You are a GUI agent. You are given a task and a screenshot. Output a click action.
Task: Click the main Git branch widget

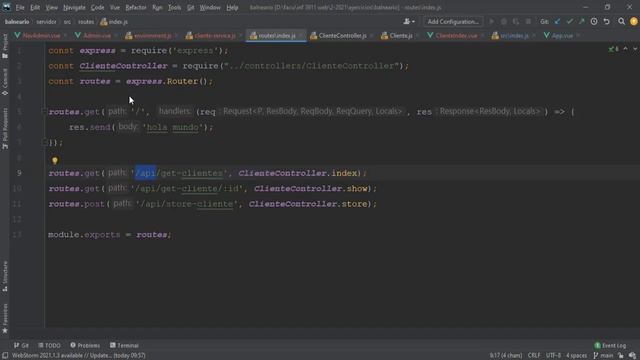603,356
